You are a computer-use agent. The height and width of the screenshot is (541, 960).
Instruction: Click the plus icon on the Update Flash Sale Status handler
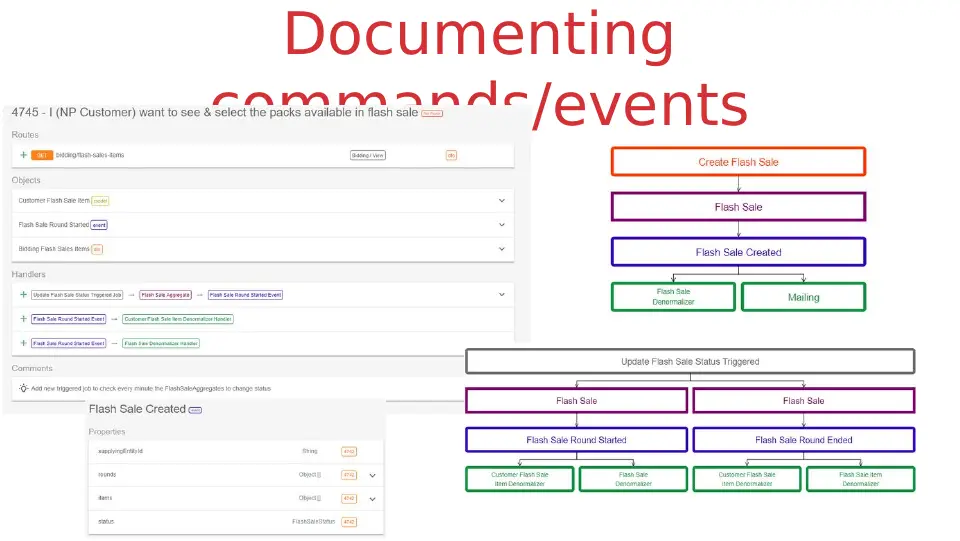[x=23, y=294]
